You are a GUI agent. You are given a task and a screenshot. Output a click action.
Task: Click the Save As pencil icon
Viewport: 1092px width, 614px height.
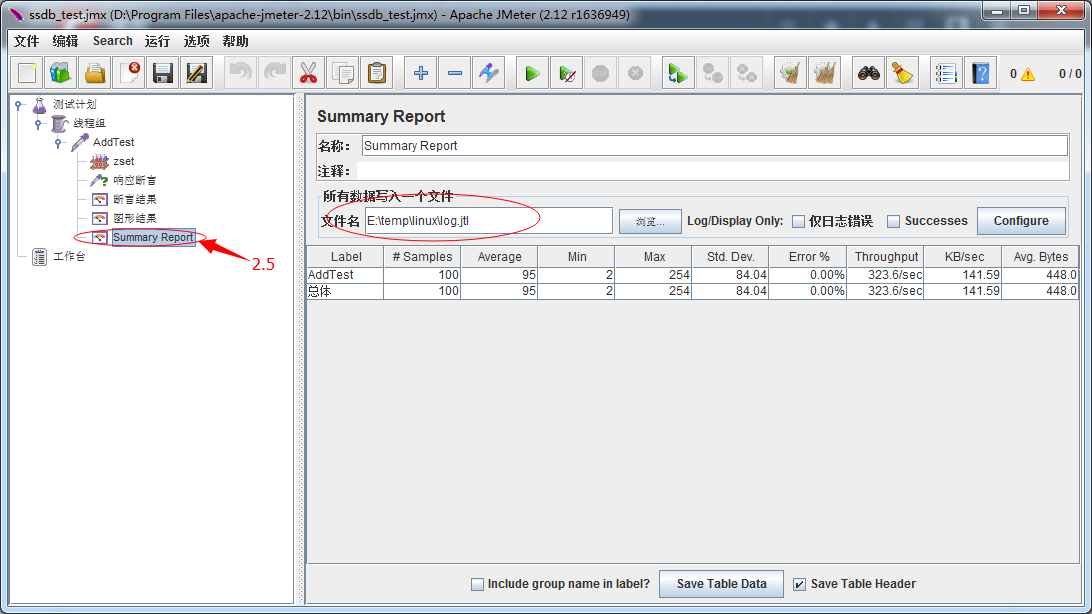coord(197,73)
